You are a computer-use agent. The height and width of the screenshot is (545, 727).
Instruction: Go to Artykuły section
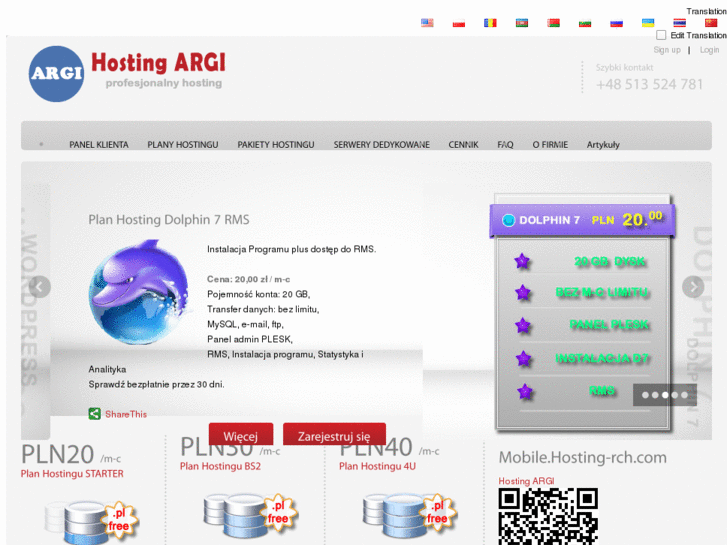point(603,145)
